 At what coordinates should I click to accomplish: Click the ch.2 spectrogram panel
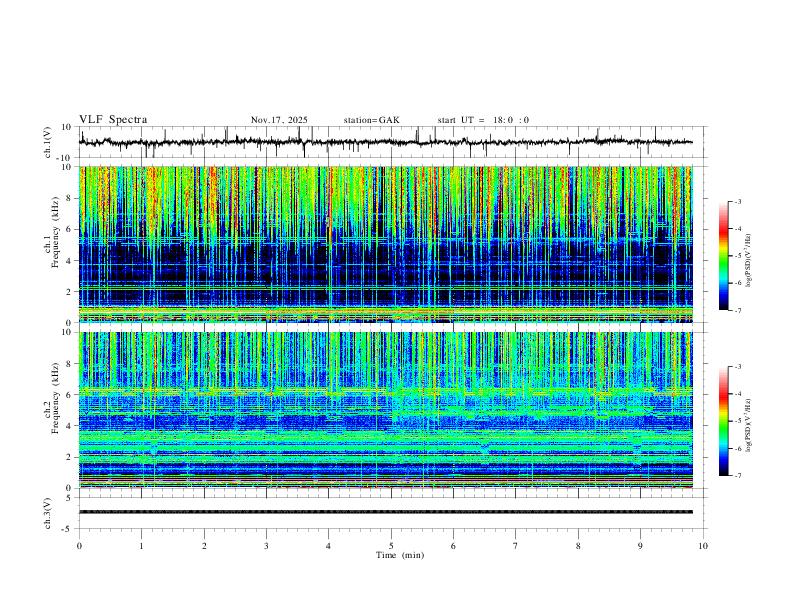pyautogui.click(x=386, y=410)
